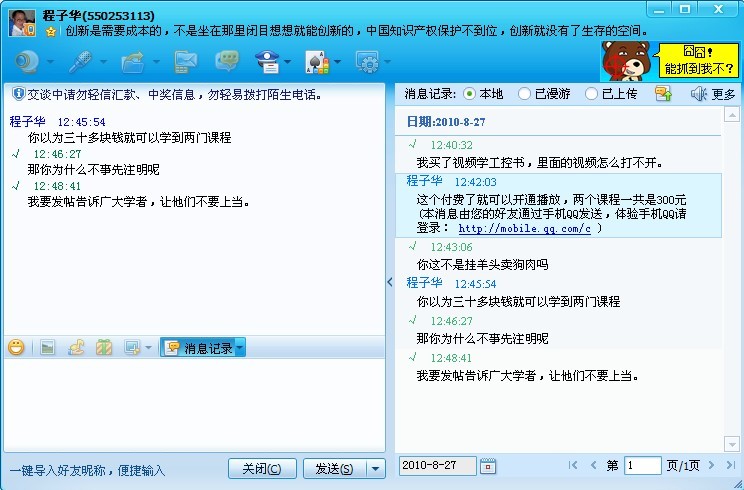This screenshot has height=490, width=744.
Task: Click the 发送(S) button
Action: click(333, 468)
